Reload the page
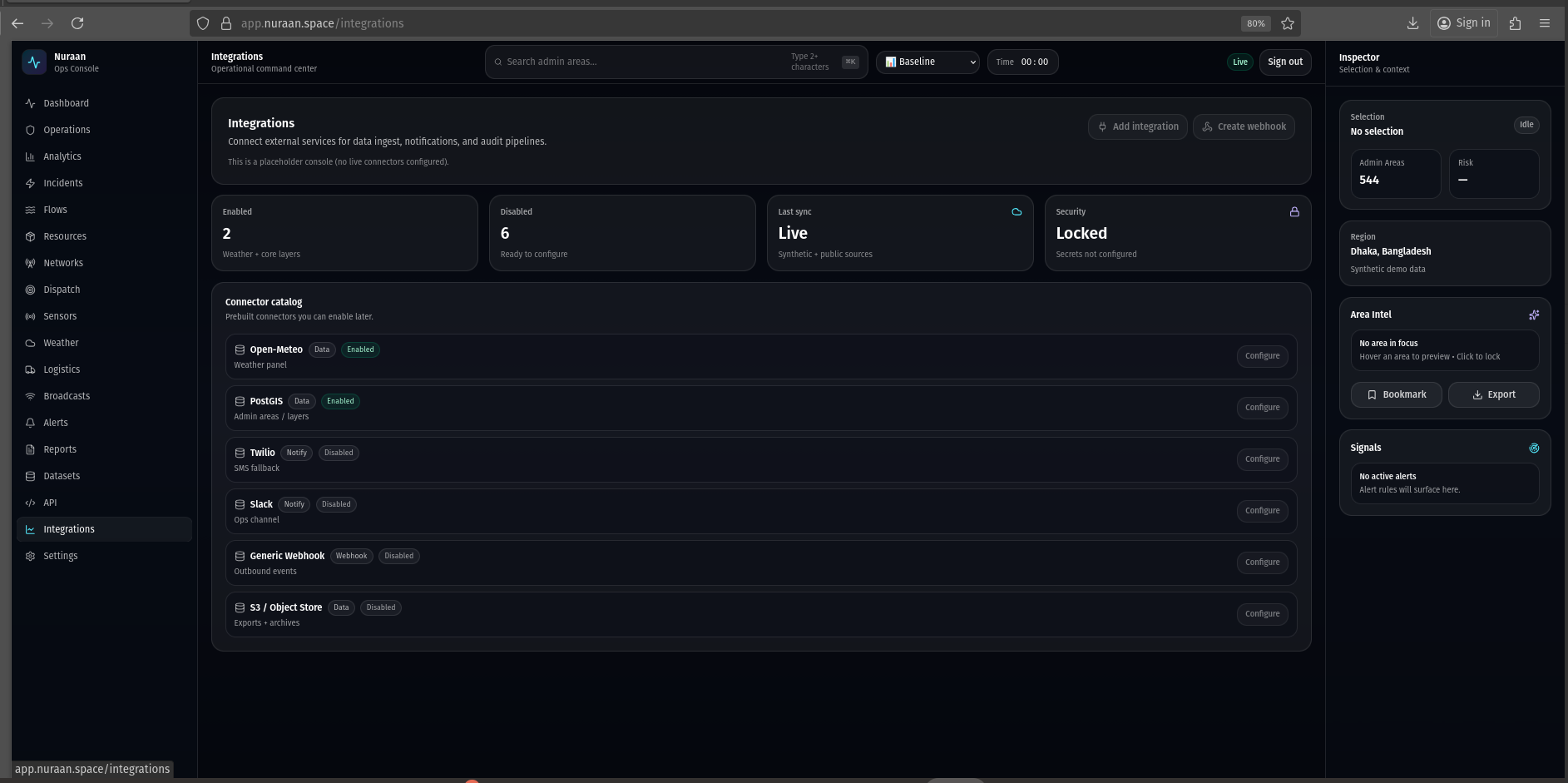The width and height of the screenshot is (1568, 783). [x=77, y=23]
